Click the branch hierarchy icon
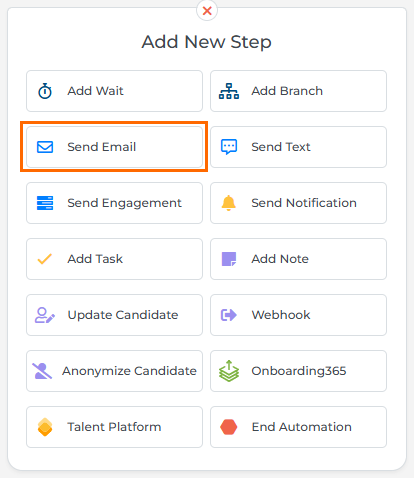414x478 pixels. point(229,91)
